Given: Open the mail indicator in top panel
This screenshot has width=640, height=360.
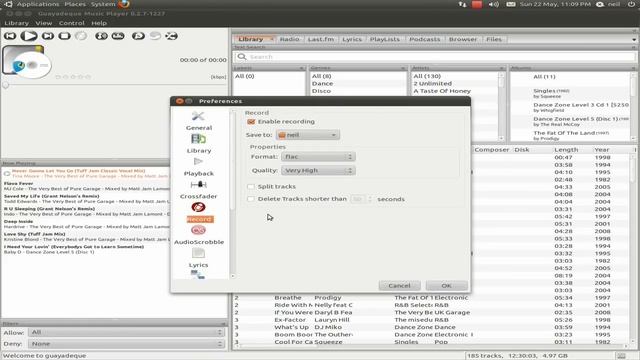Looking at the screenshot, I should (x=511, y=4).
